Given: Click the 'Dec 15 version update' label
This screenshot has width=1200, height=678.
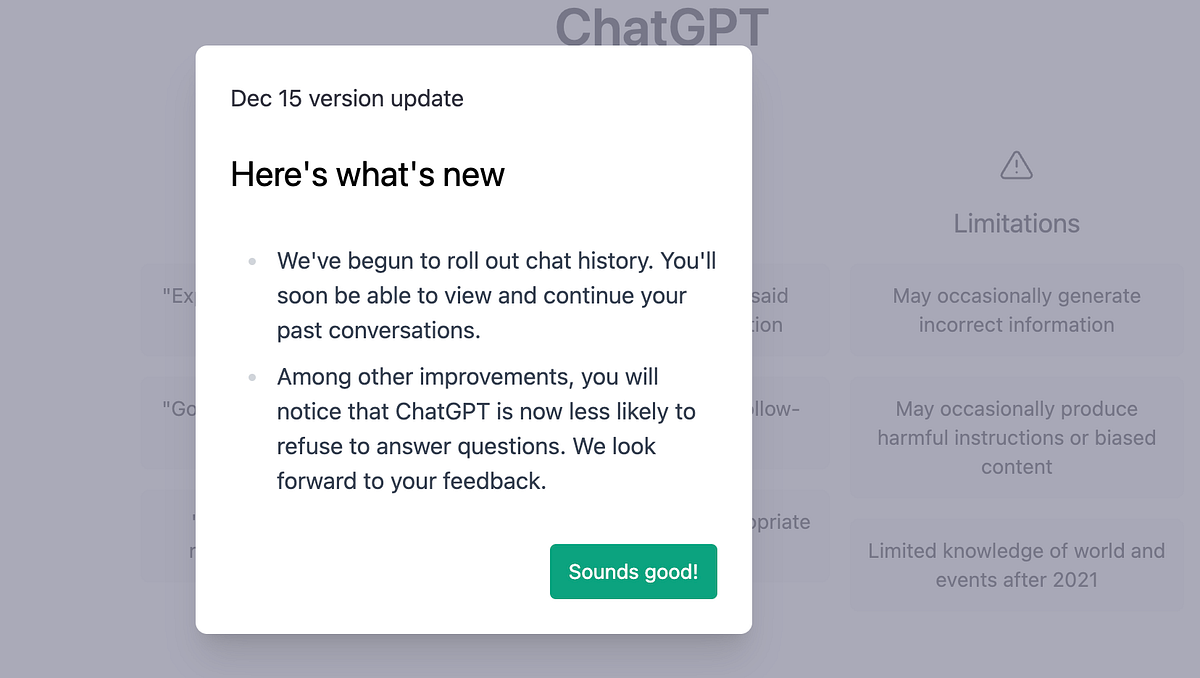Looking at the screenshot, I should [347, 99].
